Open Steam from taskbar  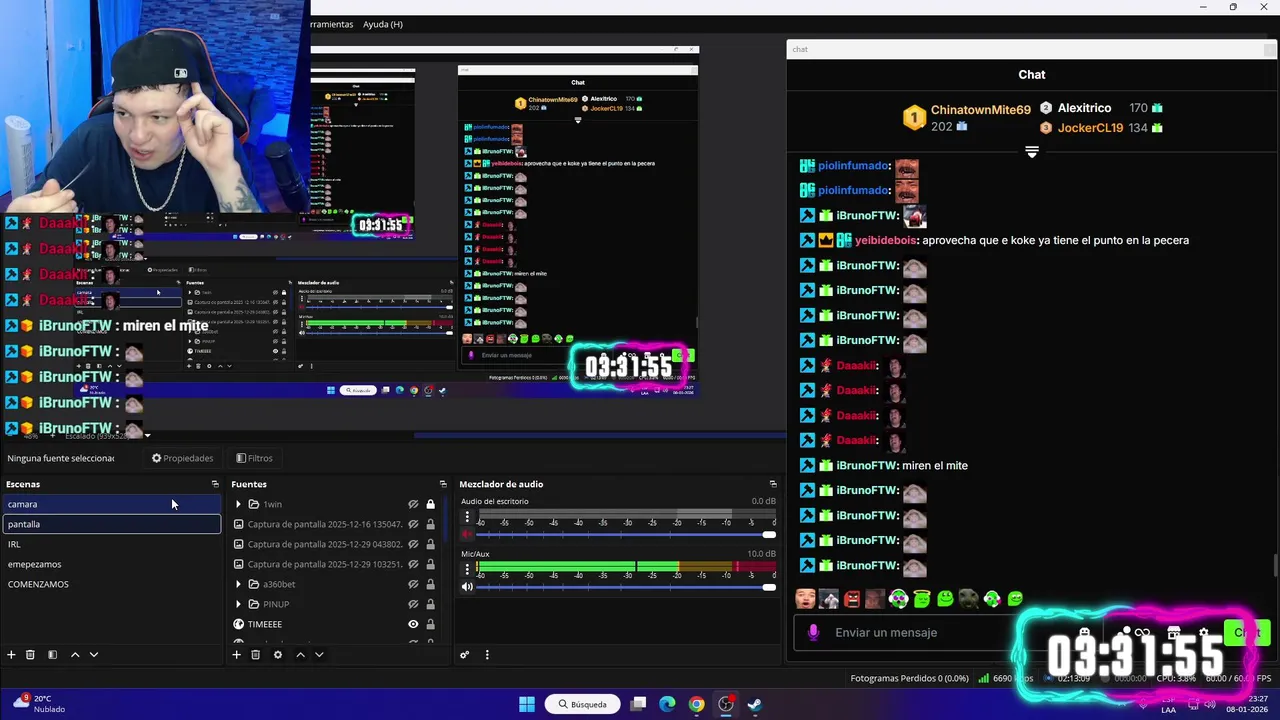754,704
